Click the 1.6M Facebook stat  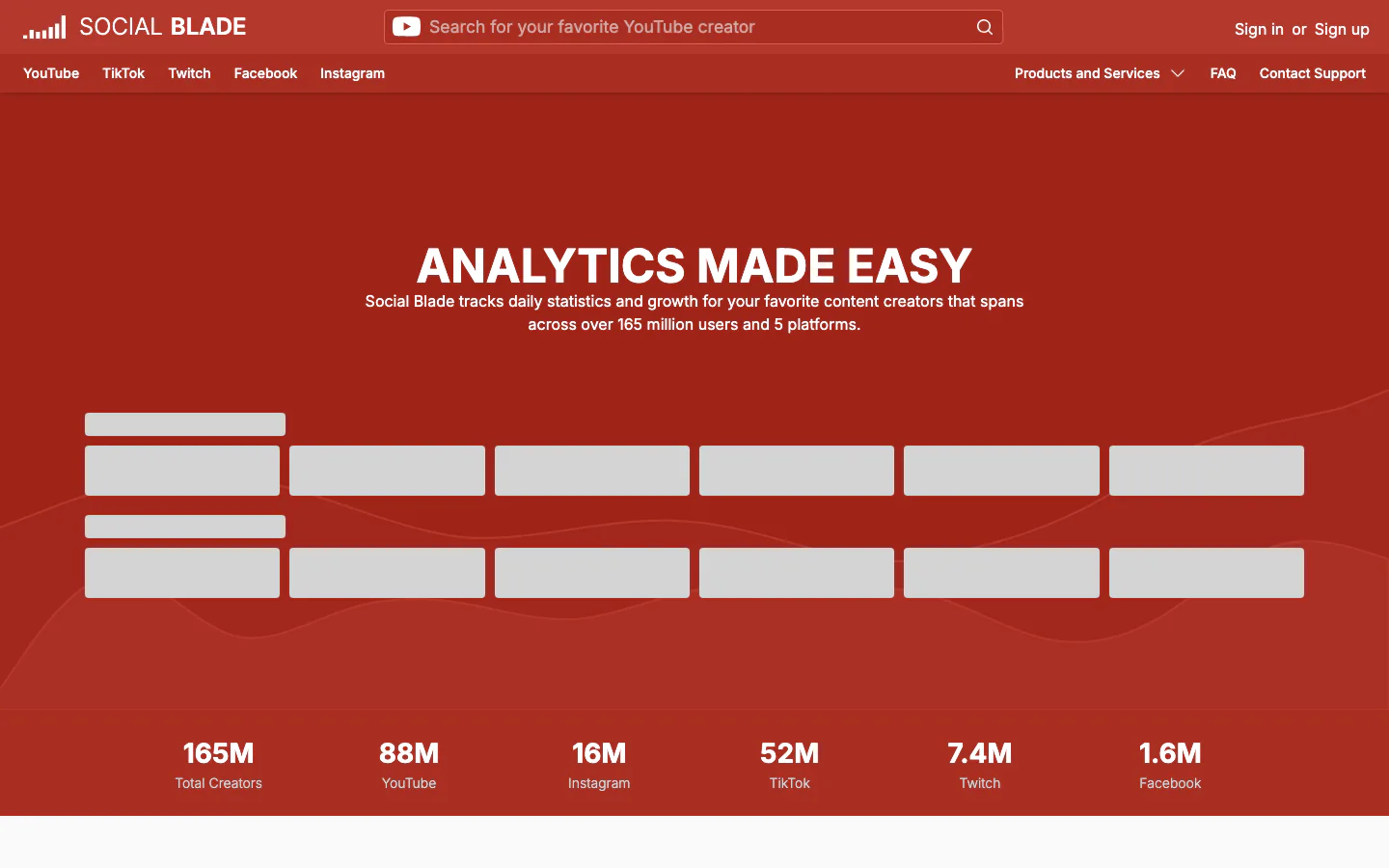click(x=1170, y=765)
